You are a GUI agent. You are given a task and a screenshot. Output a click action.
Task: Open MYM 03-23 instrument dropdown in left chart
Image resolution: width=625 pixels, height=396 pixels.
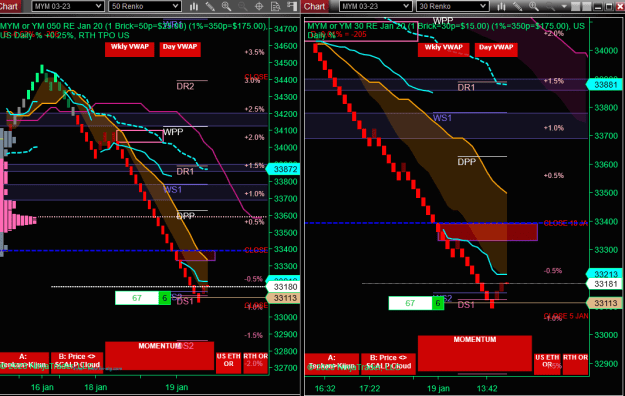[x=68, y=6]
